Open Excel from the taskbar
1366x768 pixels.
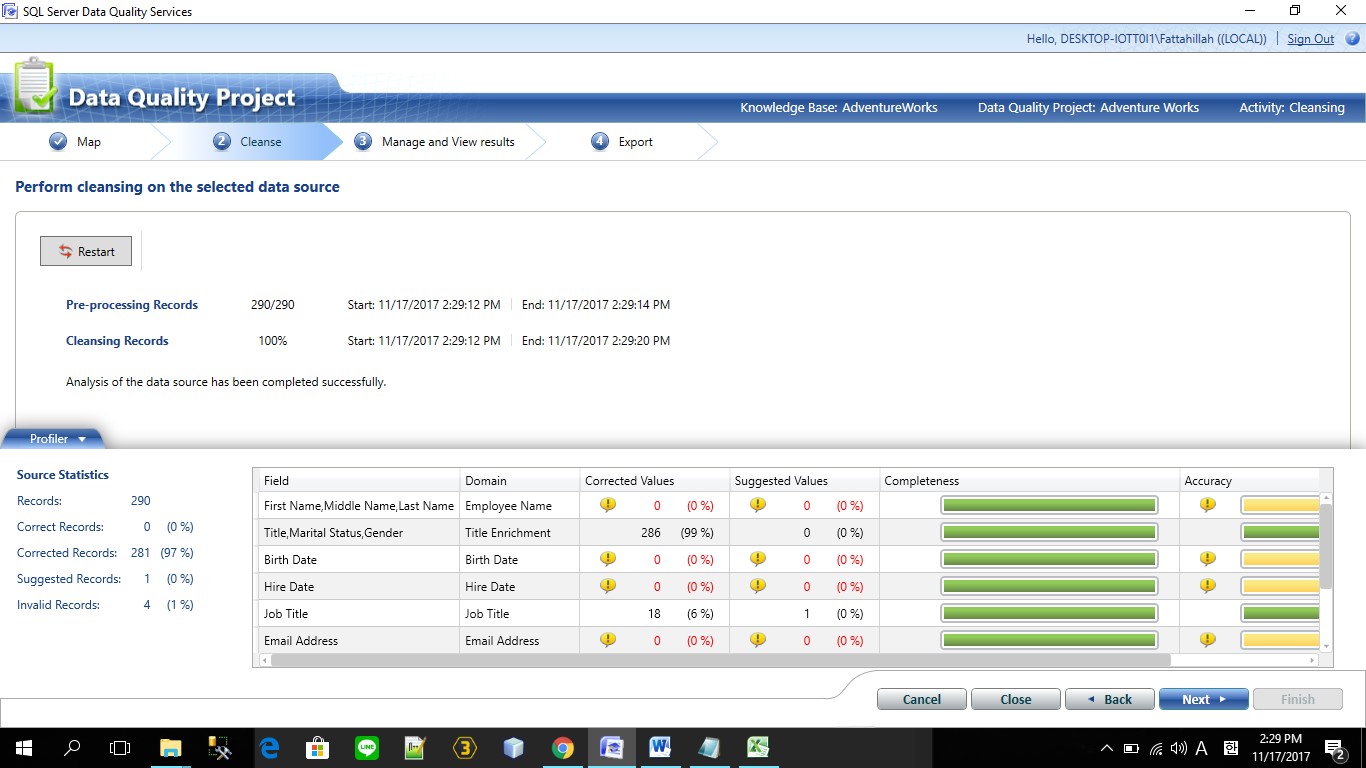tap(758, 748)
